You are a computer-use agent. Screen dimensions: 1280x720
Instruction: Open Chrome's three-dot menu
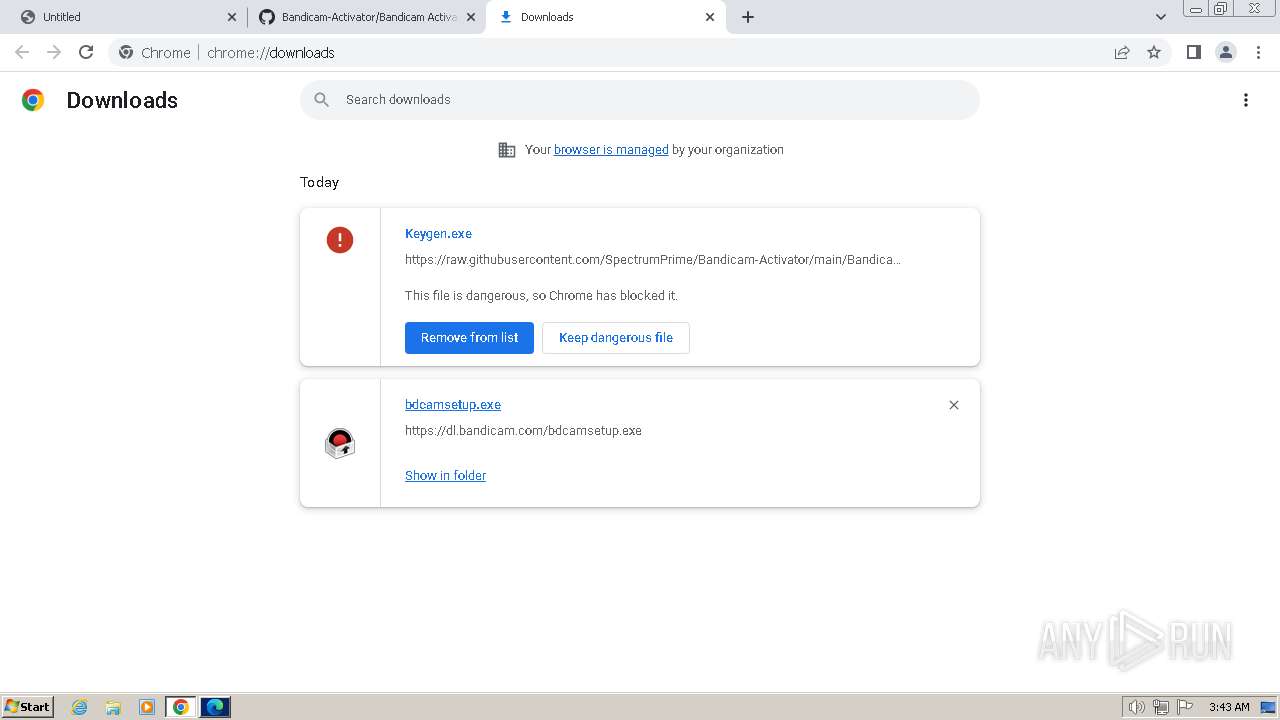1258,52
